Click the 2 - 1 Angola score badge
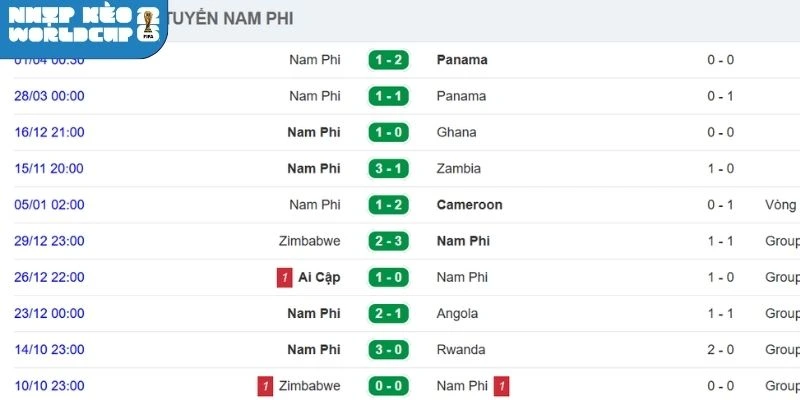This screenshot has height=400, width=800. [x=386, y=313]
